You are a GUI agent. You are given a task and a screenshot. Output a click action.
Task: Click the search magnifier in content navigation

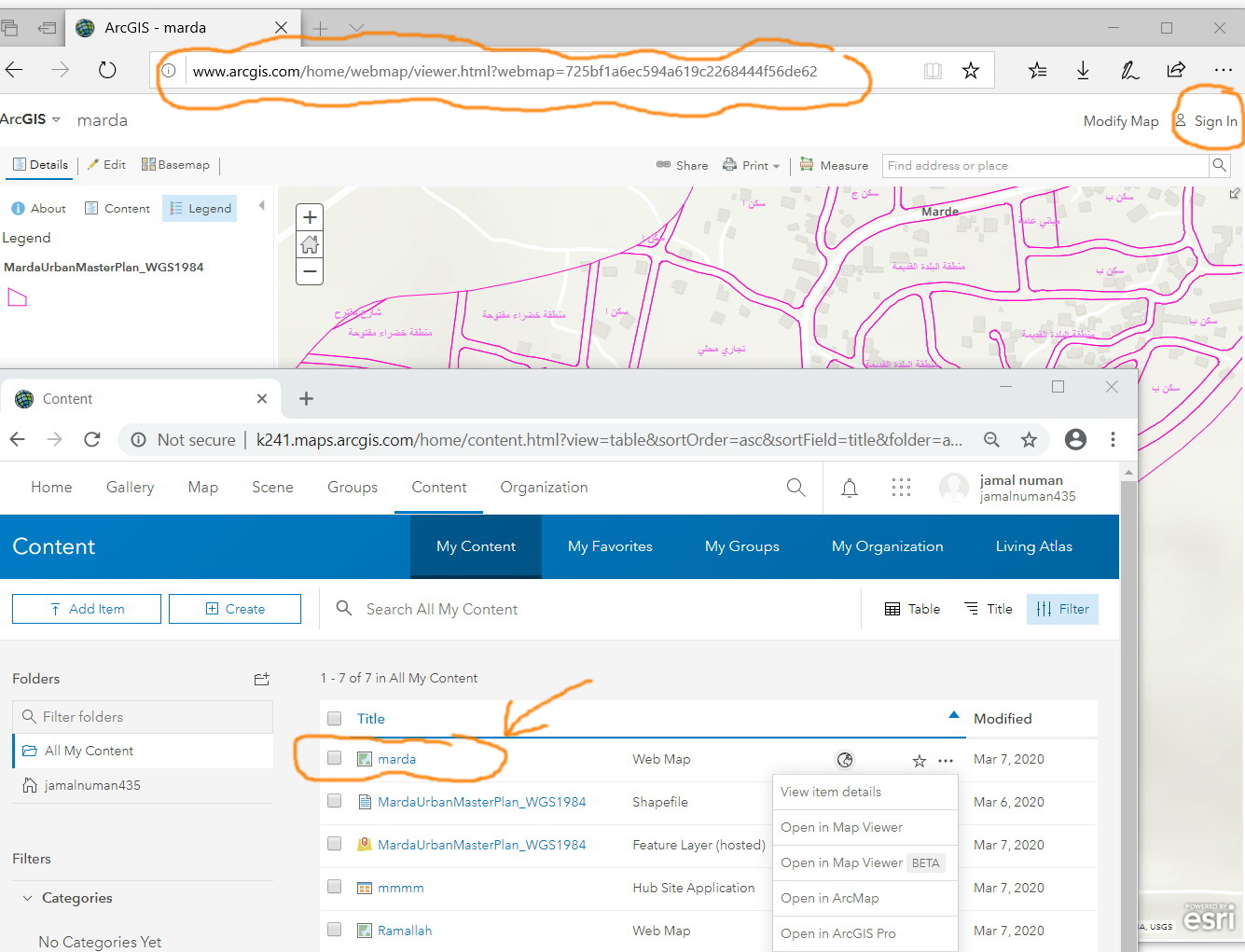(795, 488)
